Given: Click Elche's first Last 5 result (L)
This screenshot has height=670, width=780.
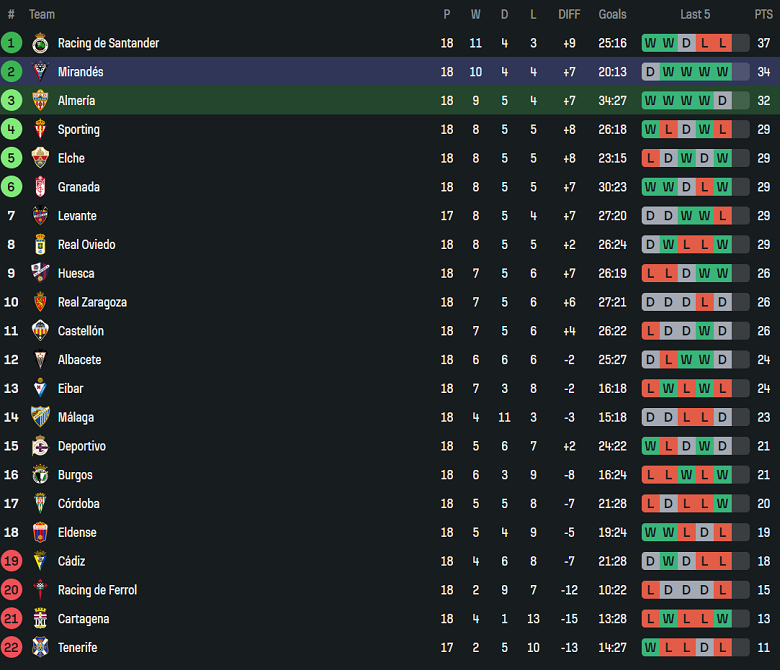Looking at the screenshot, I should click(650, 158).
